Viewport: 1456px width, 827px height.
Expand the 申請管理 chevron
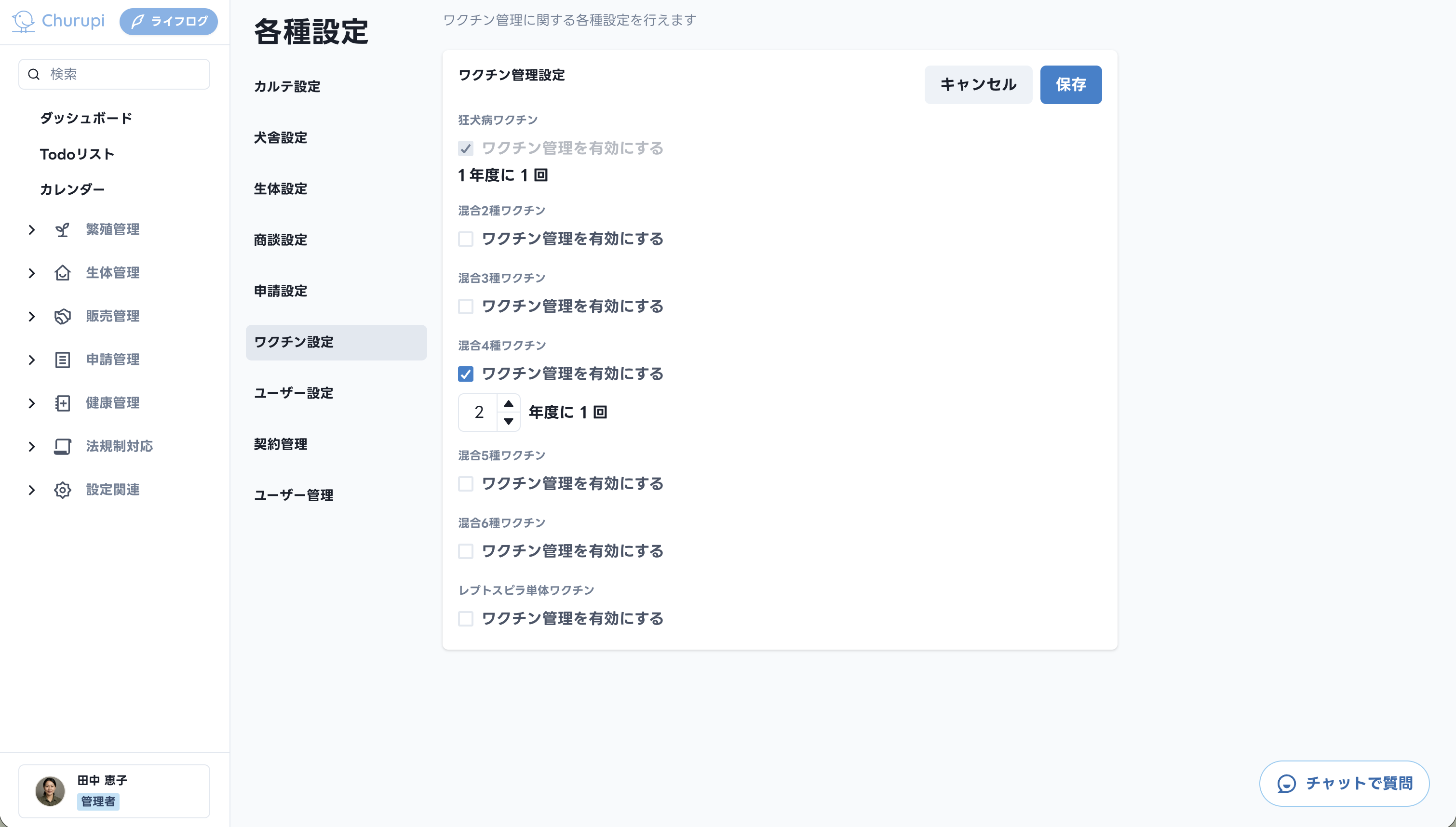tap(32, 360)
